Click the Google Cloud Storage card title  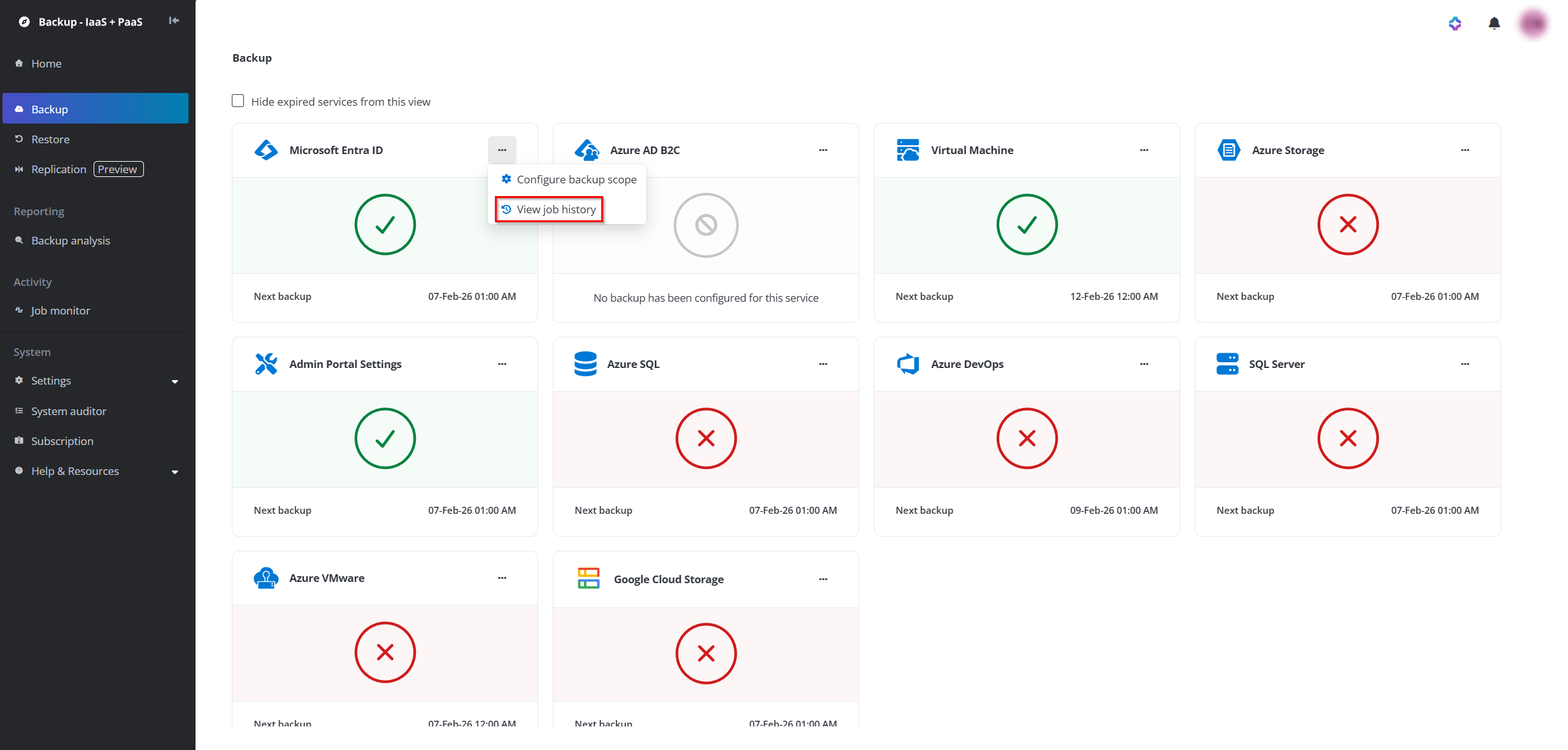[x=669, y=579]
